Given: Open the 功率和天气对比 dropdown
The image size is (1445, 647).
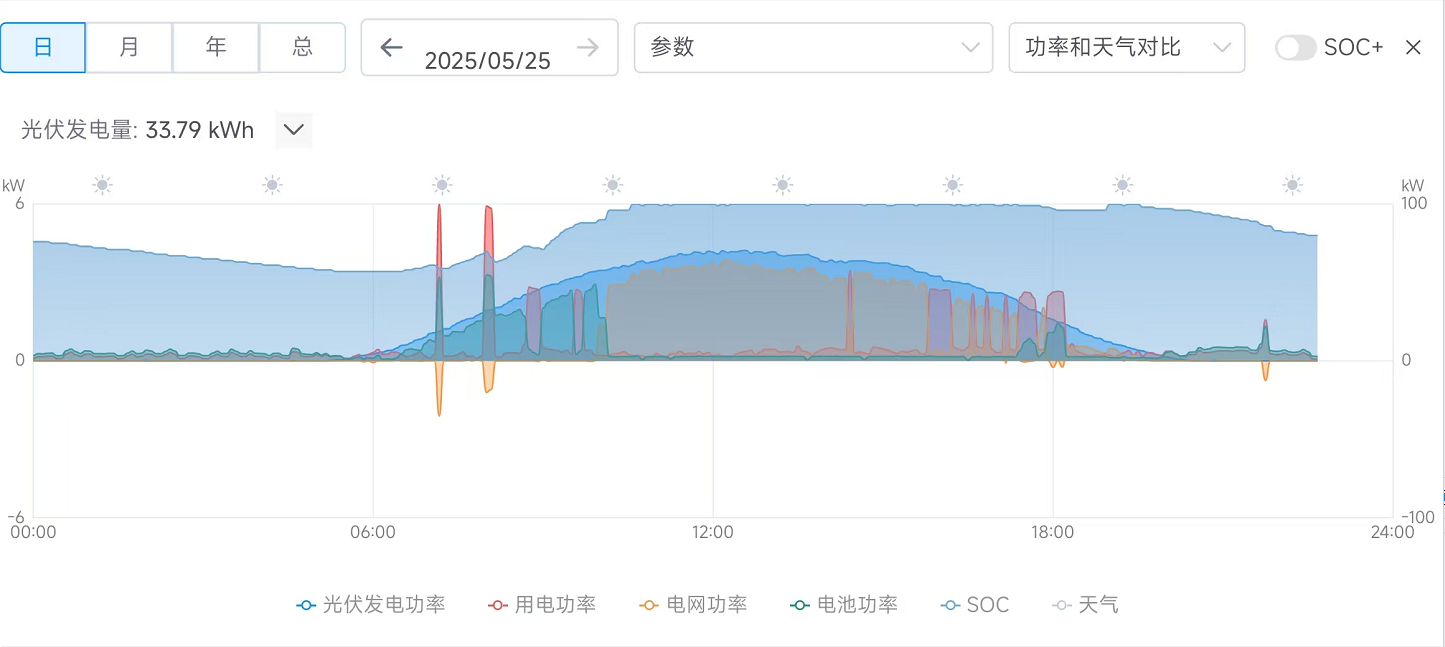Looking at the screenshot, I should pyautogui.click(x=1126, y=47).
